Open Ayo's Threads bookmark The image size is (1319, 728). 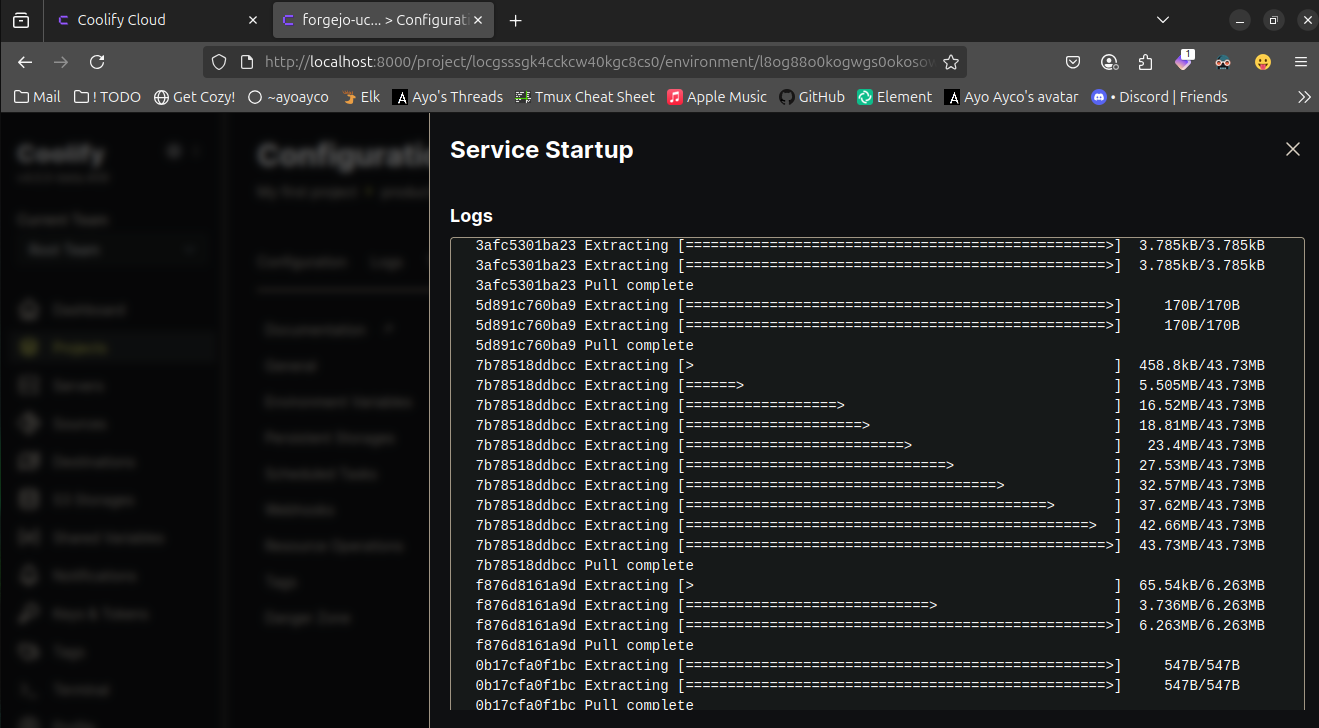pos(447,97)
